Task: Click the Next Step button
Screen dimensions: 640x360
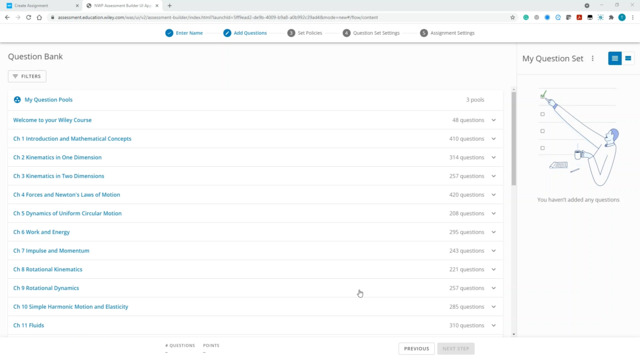Action: pos(456,349)
